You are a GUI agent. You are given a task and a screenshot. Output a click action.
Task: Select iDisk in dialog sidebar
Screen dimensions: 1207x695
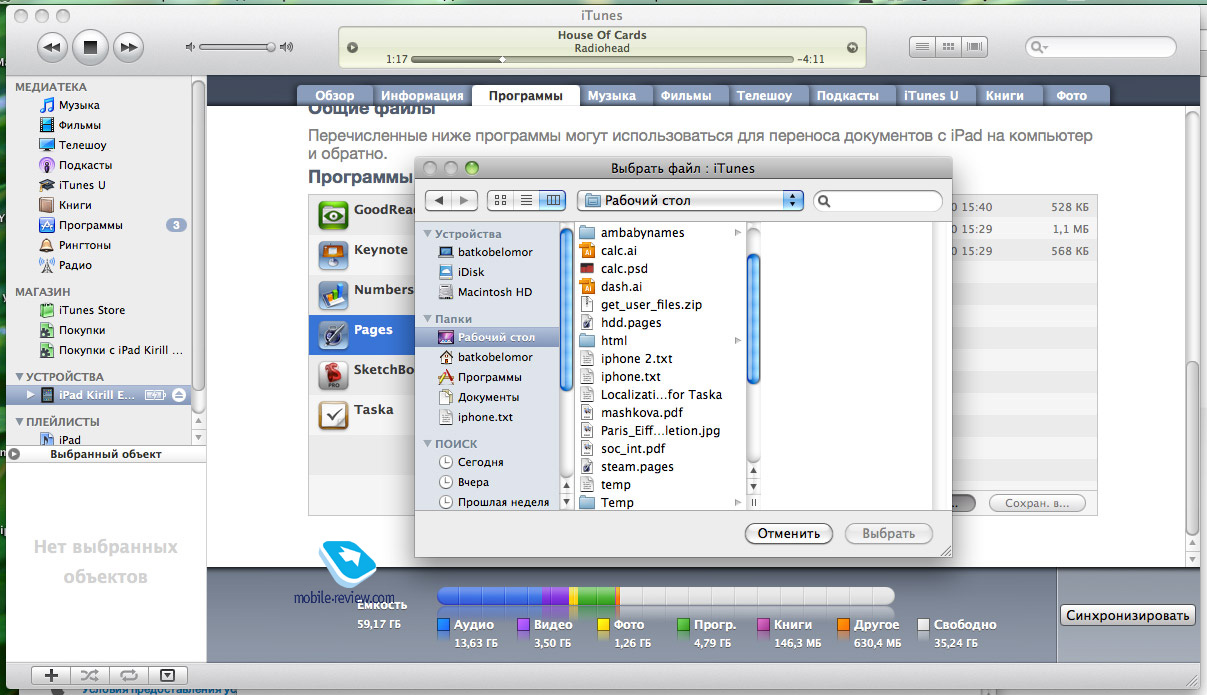pyautogui.click(x=470, y=272)
